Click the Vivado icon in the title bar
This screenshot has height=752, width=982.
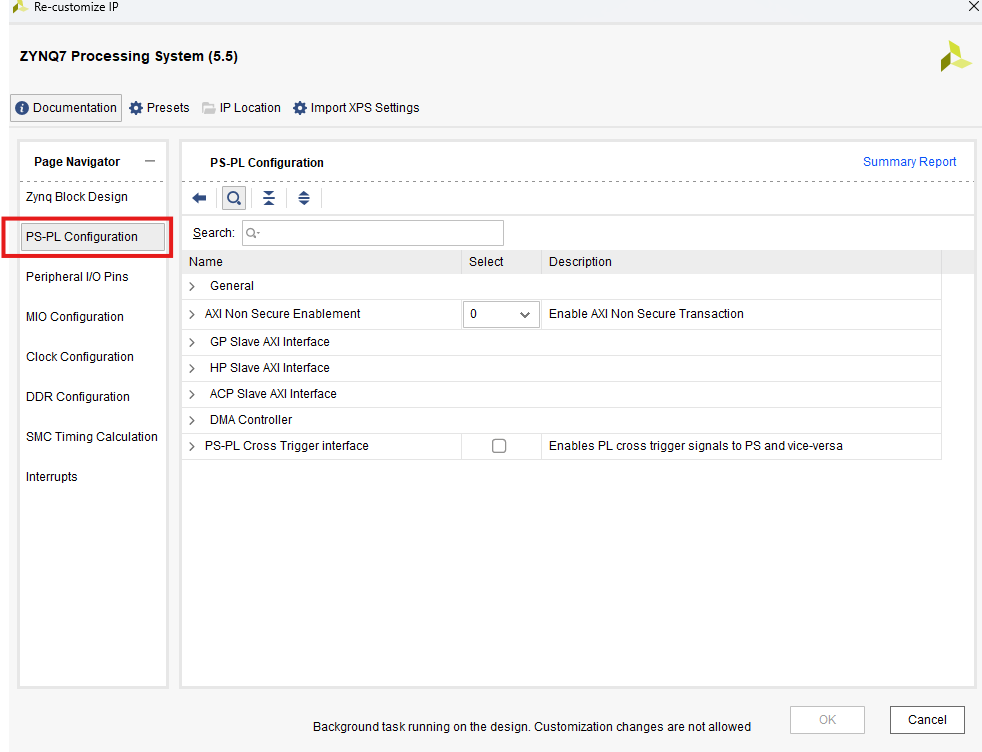click(x=20, y=7)
